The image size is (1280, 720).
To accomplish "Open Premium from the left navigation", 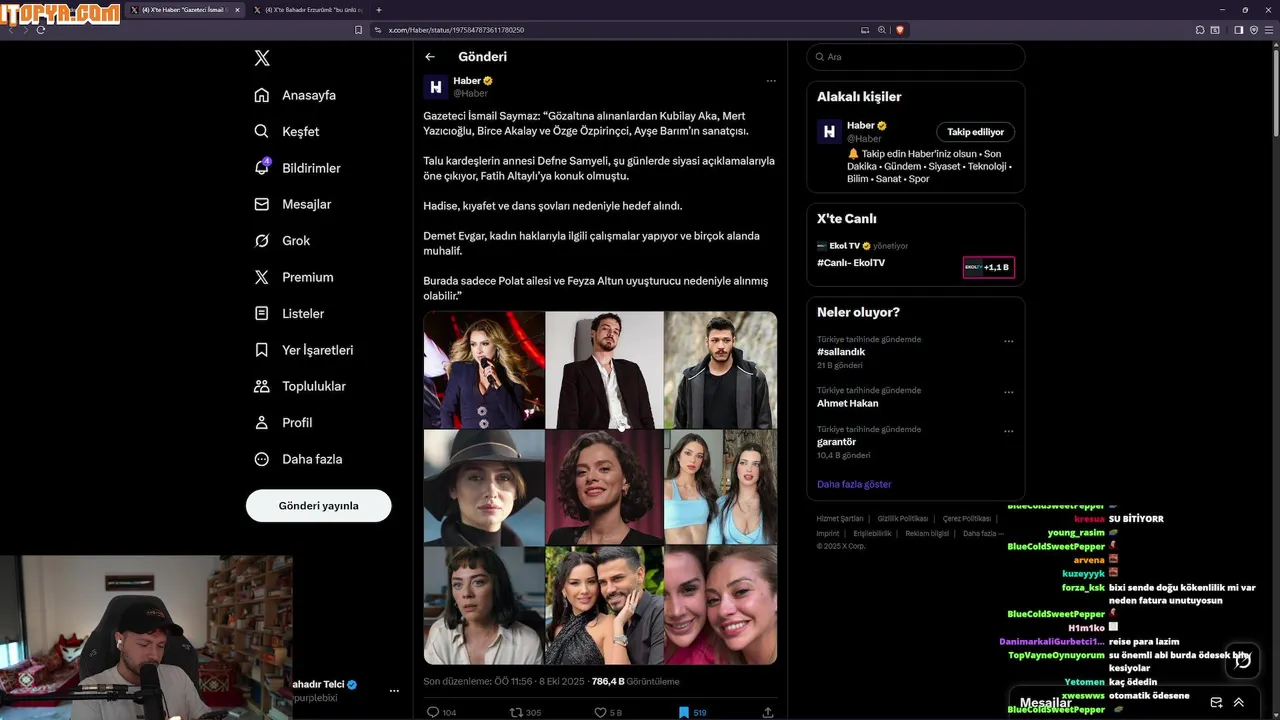I will (293, 277).
